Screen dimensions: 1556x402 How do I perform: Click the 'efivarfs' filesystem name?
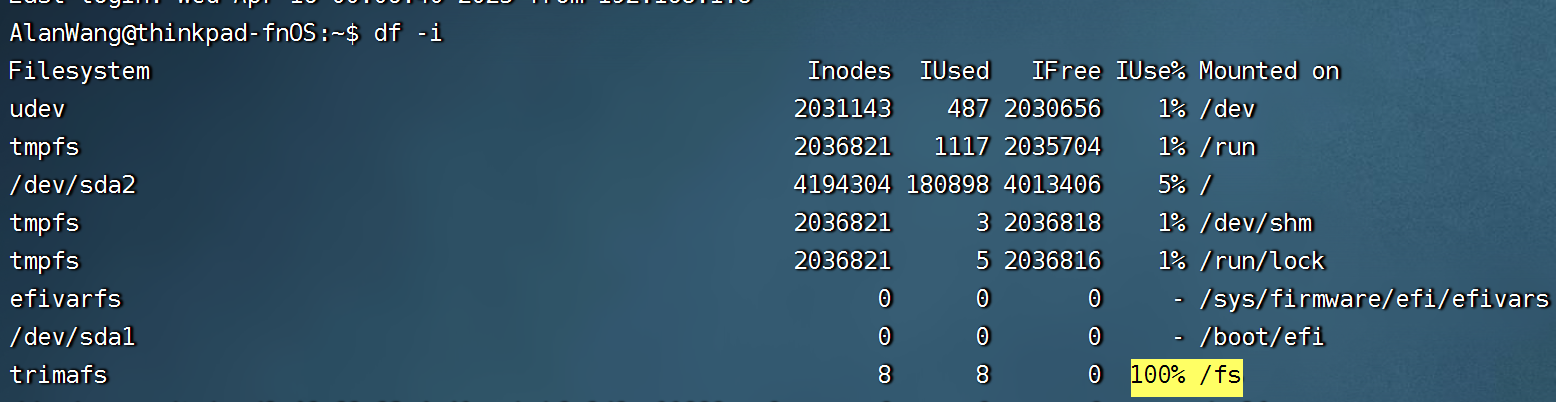click(x=65, y=299)
